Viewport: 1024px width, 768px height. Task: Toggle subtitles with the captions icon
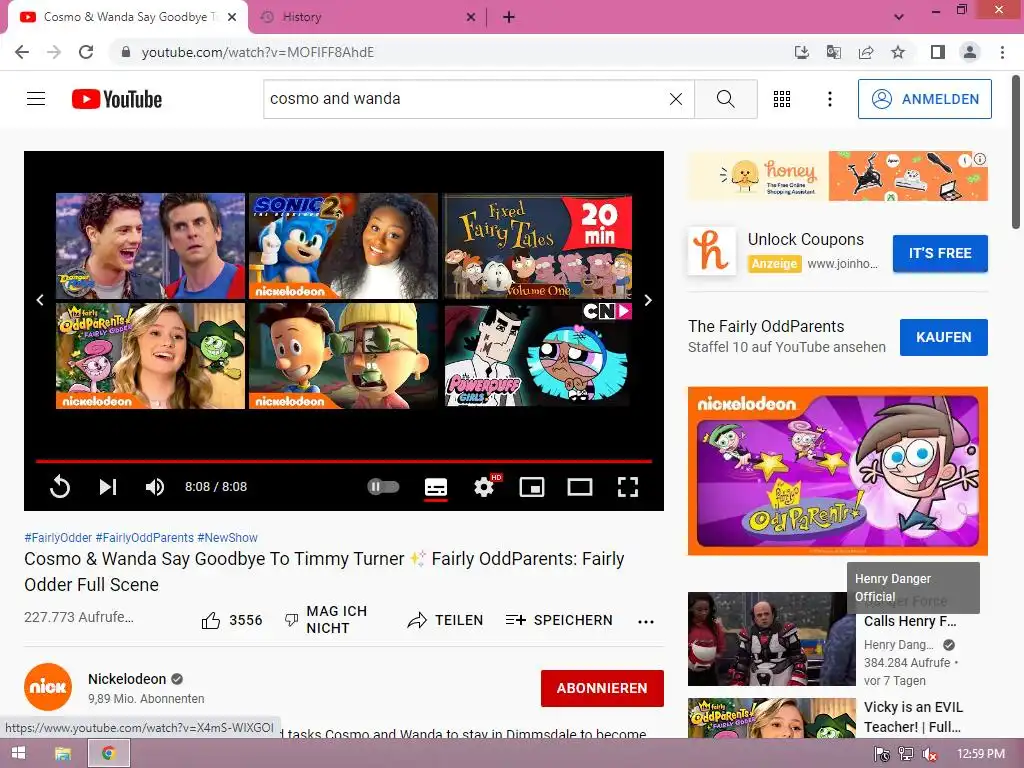coord(436,487)
